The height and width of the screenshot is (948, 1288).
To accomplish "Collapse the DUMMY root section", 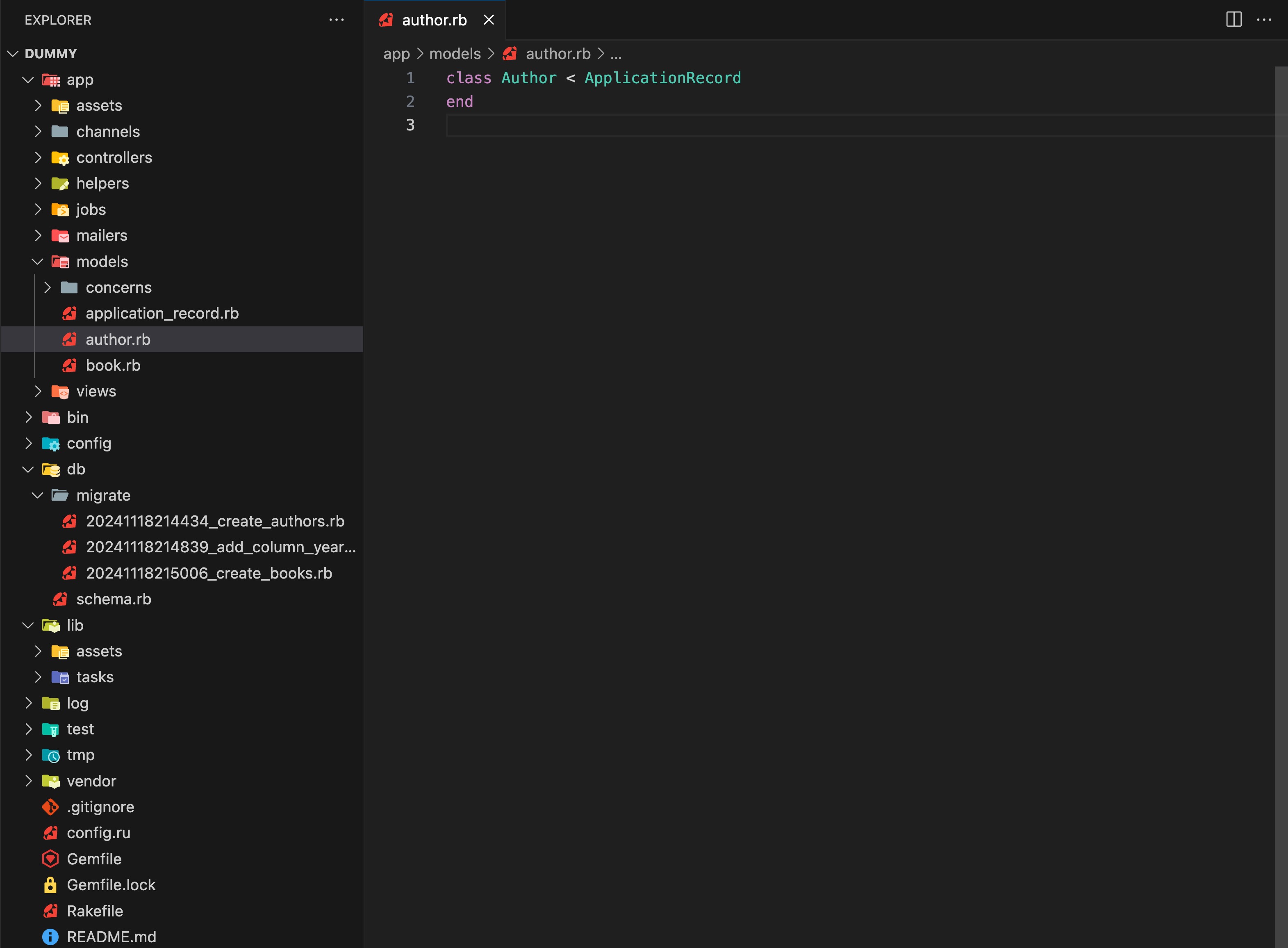I will tap(13, 53).
